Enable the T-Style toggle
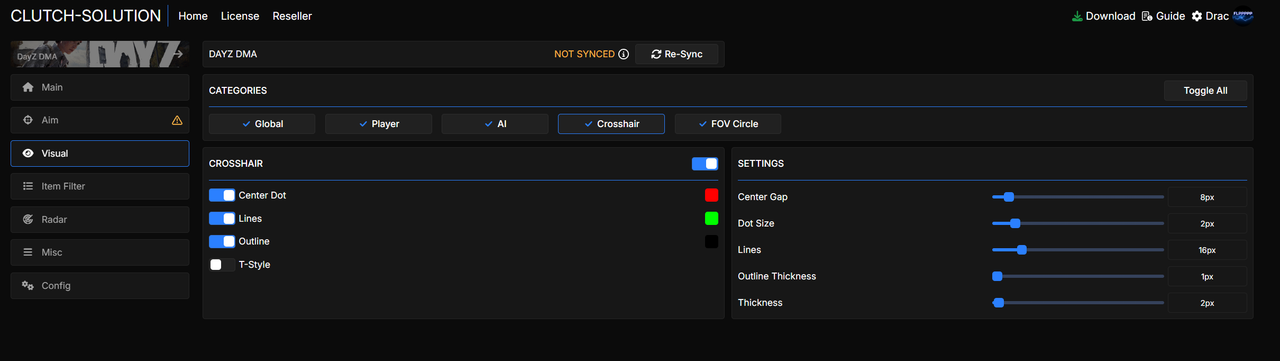 222,264
